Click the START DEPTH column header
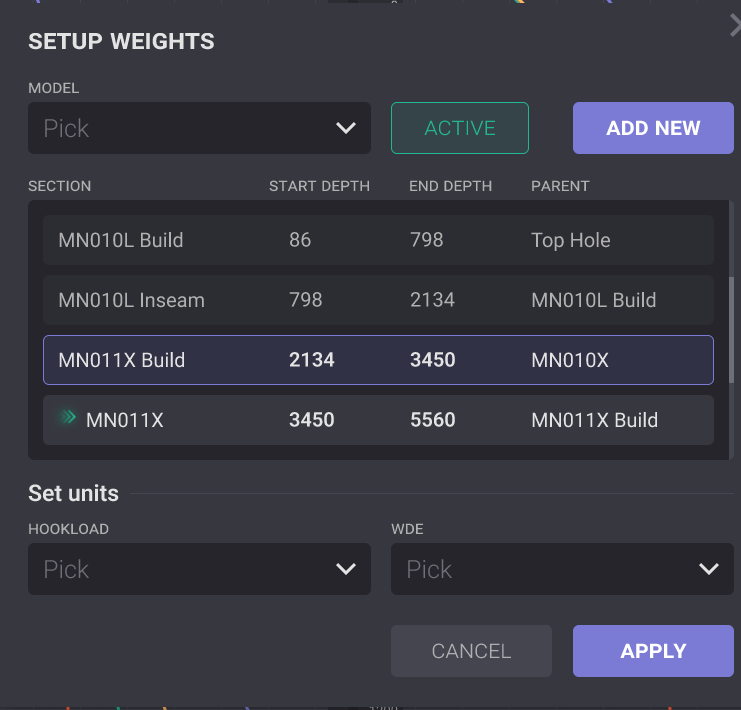The image size is (741, 710). pos(319,186)
